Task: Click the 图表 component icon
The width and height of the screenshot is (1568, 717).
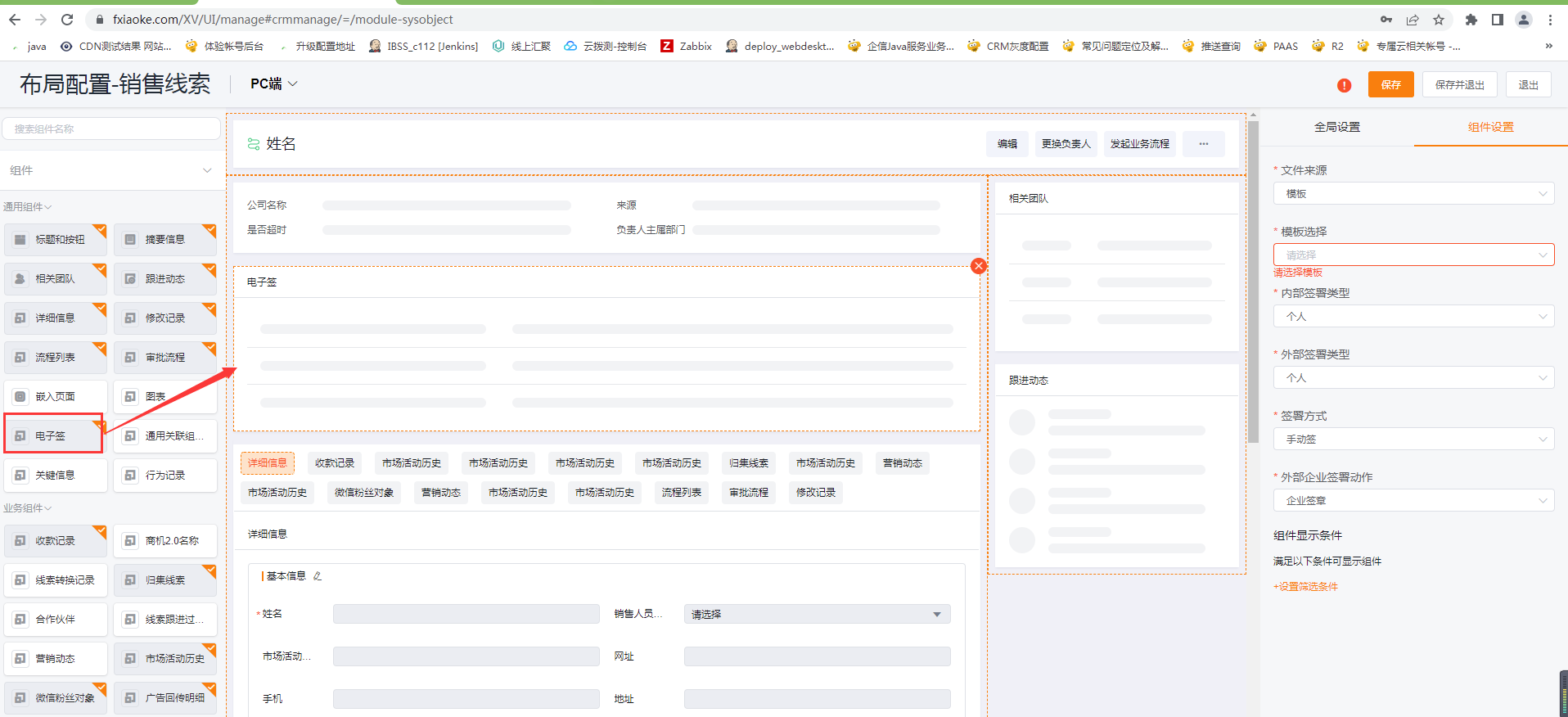Action: click(x=130, y=397)
